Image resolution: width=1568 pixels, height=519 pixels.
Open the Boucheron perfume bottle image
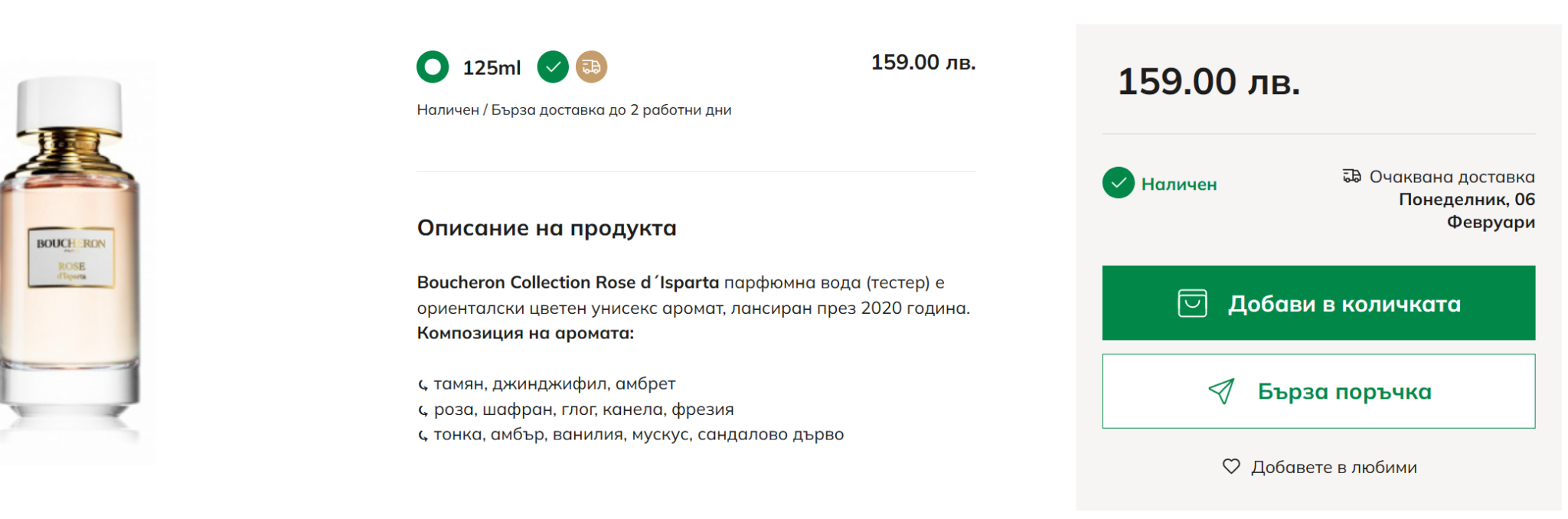pyautogui.click(x=73, y=260)
